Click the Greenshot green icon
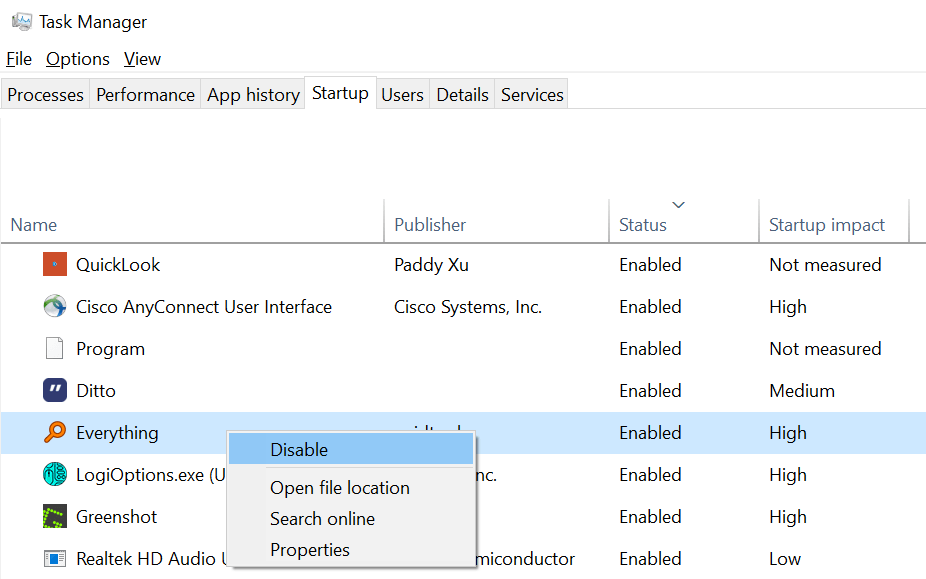This screenshot has height=579, width=926. pos(54,517)
